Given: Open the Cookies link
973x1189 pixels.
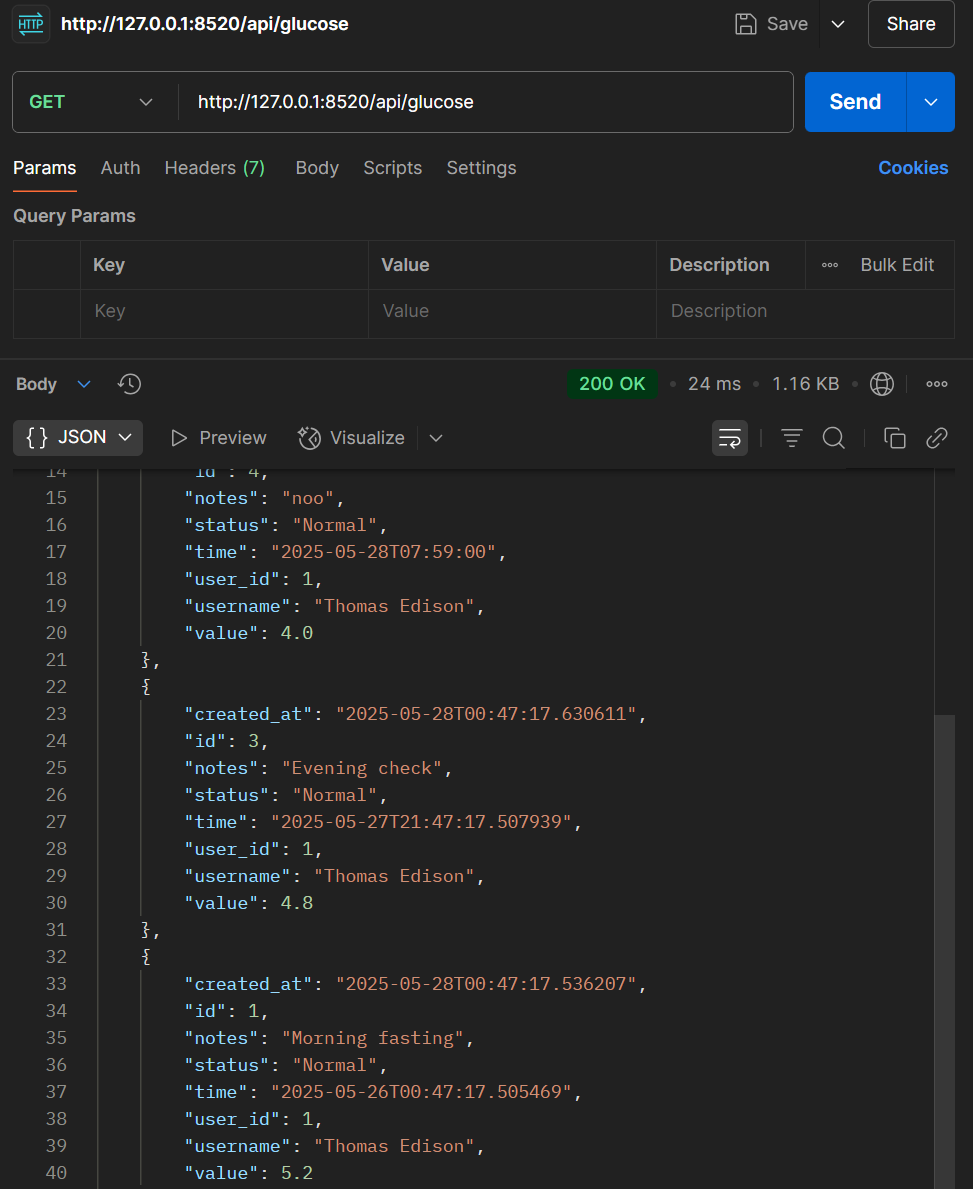Looking at the screenshot, I should coord(912,168).
